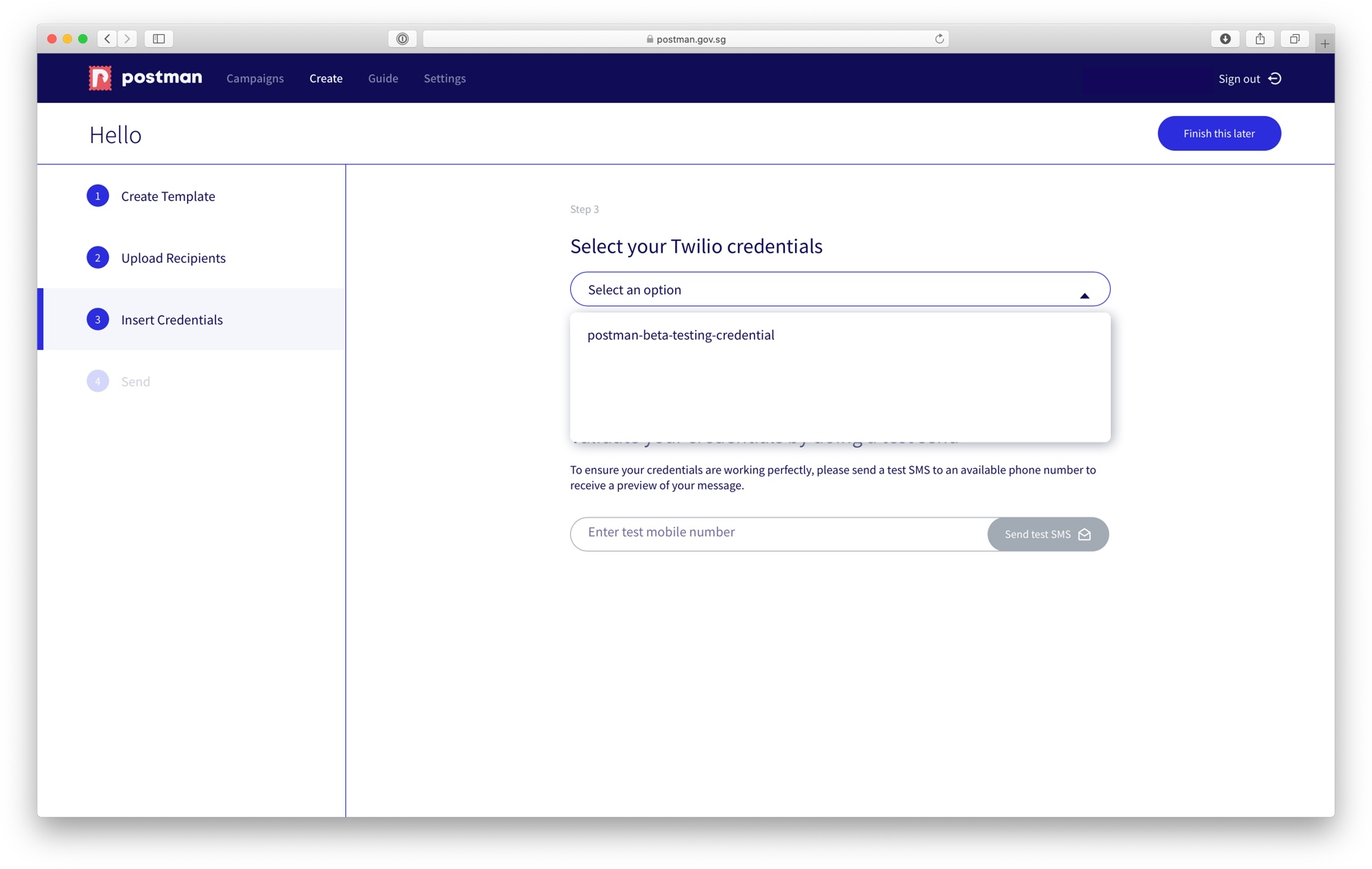Go back in Safari

107,39
